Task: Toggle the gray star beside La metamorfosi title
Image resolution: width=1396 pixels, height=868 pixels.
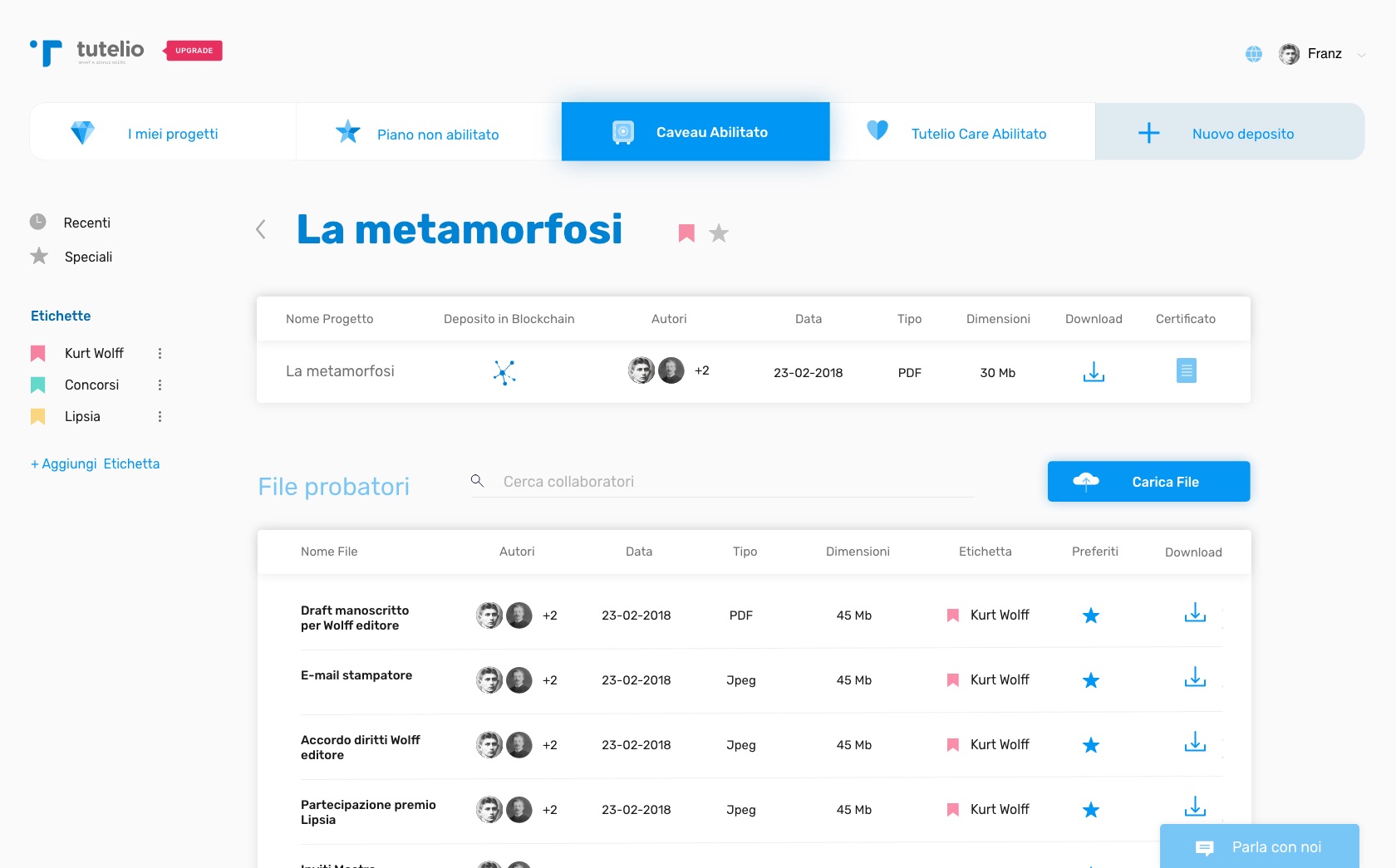Action: [x=719, y=233]
